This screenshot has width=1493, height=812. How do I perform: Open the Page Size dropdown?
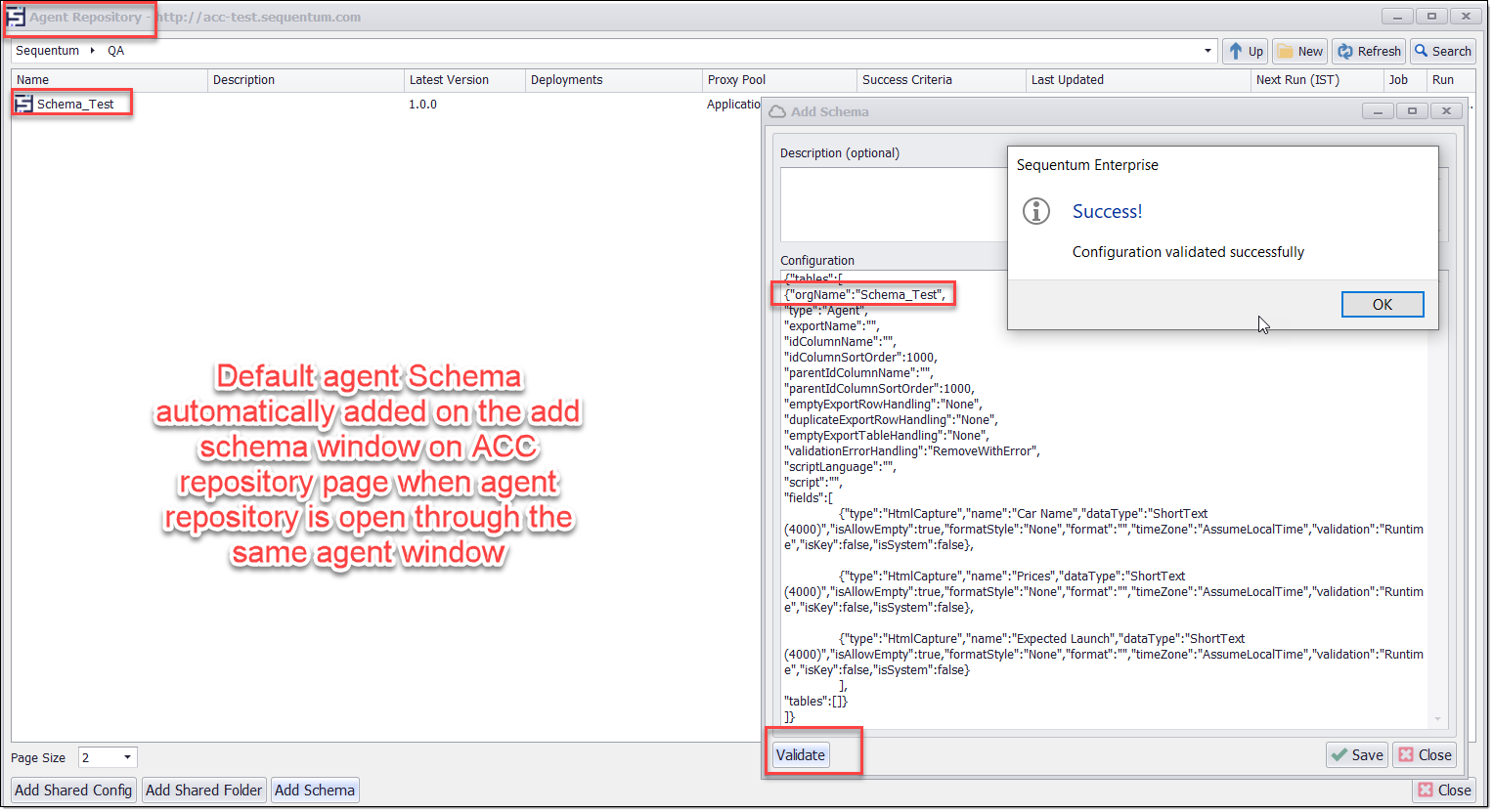[x=127, y=758]
